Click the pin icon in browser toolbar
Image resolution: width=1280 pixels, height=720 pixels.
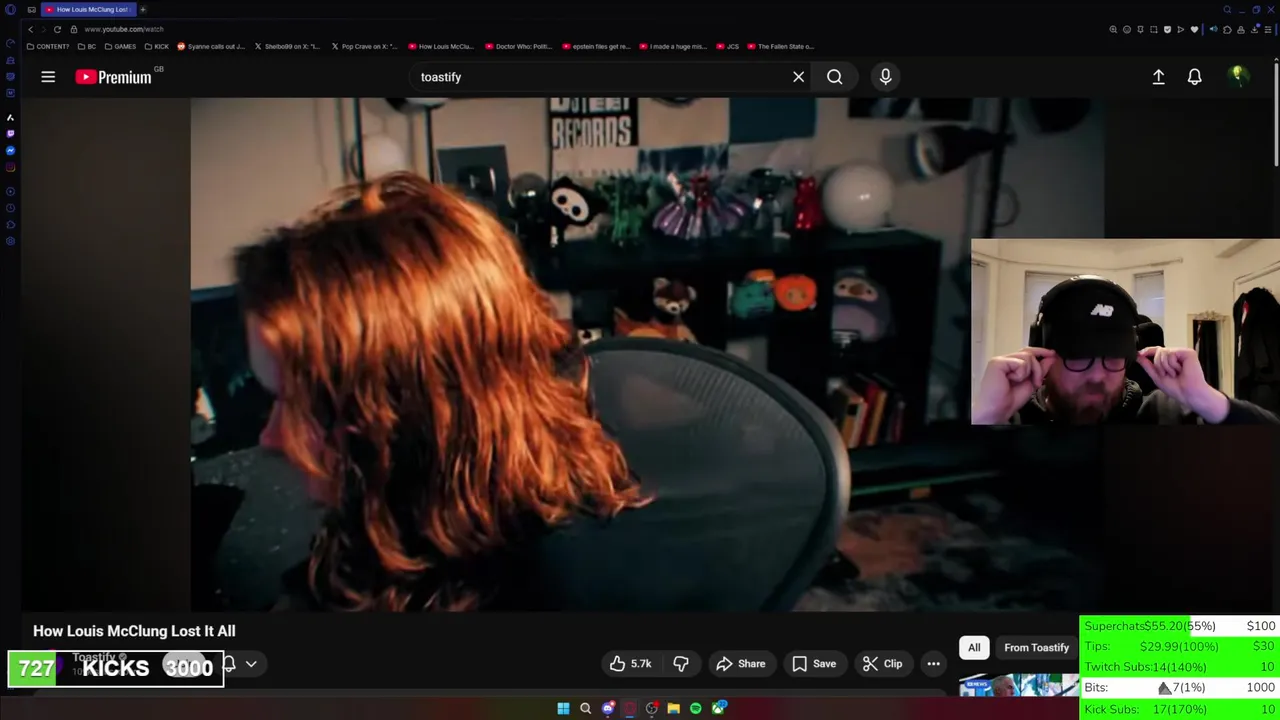1140,29
